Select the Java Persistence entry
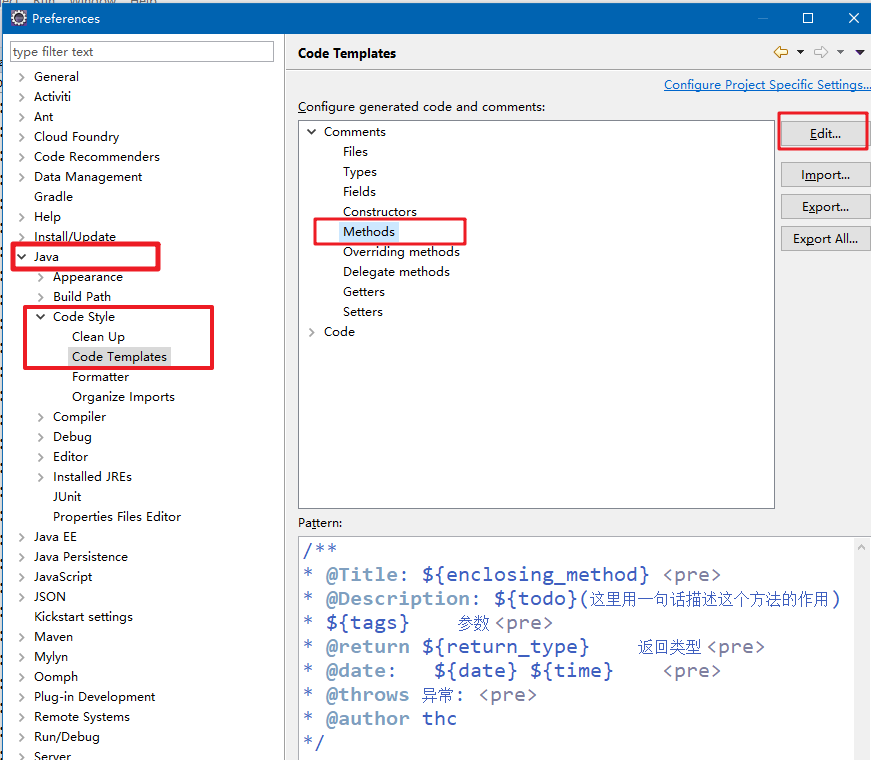Viewport: 871px width, 760px height. point(81,557)
